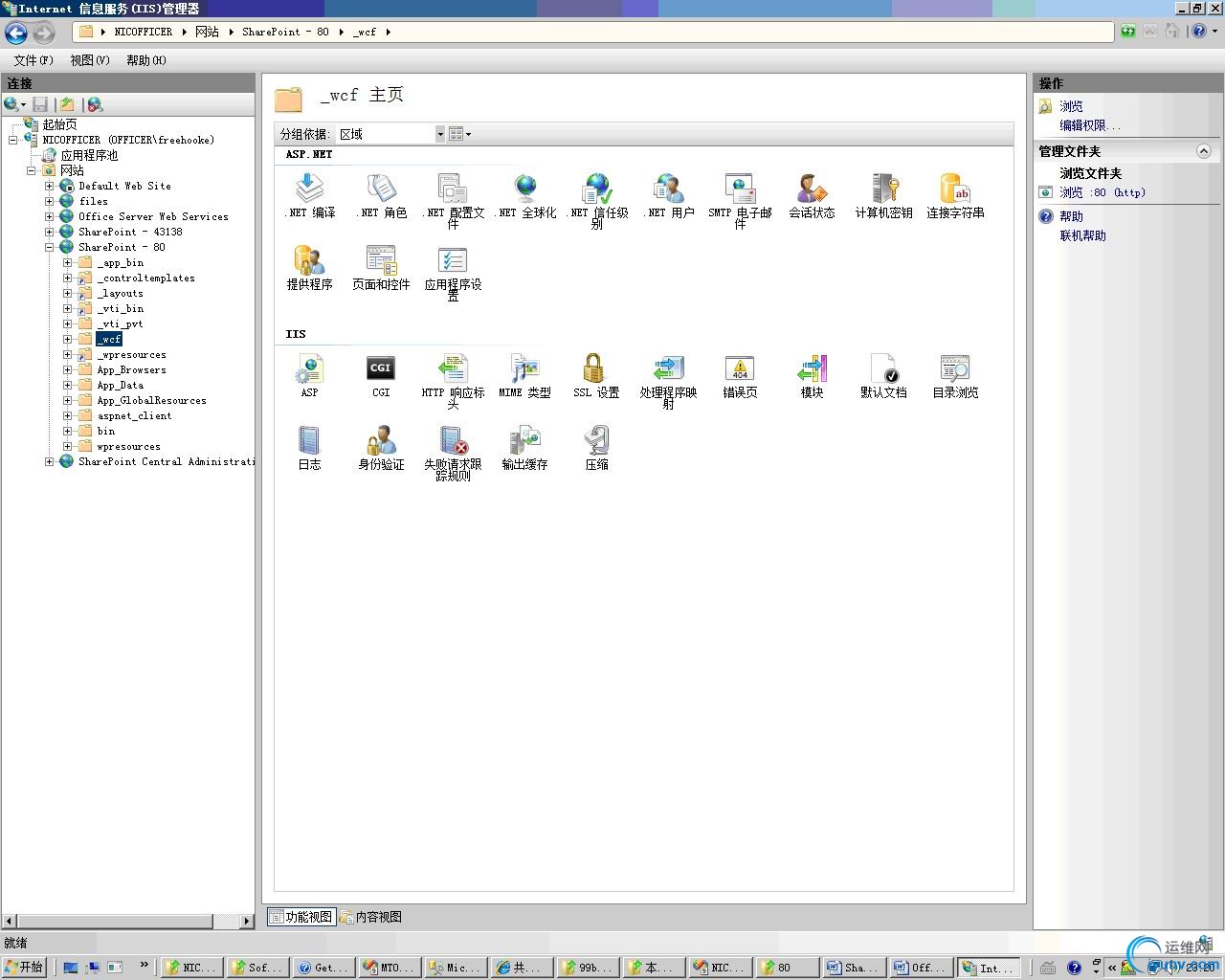Switch to the 功能视图 tab

[x=301, y=917]
